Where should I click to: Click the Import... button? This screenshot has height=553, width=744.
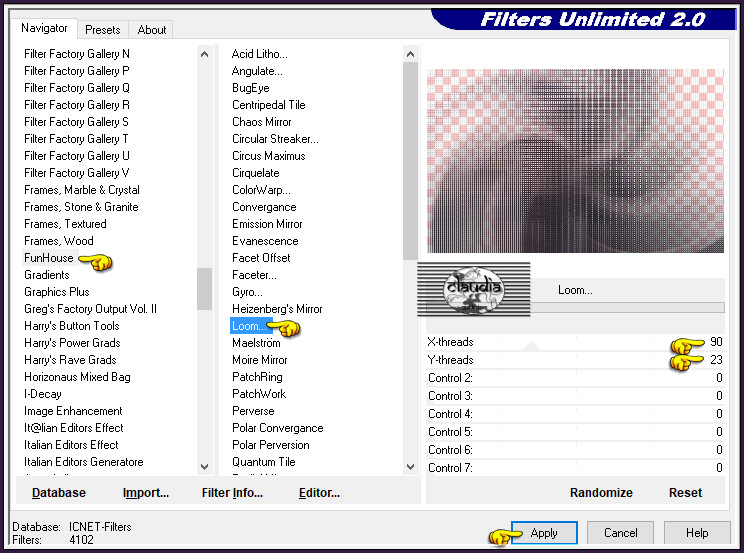click(x=146, y=493)
